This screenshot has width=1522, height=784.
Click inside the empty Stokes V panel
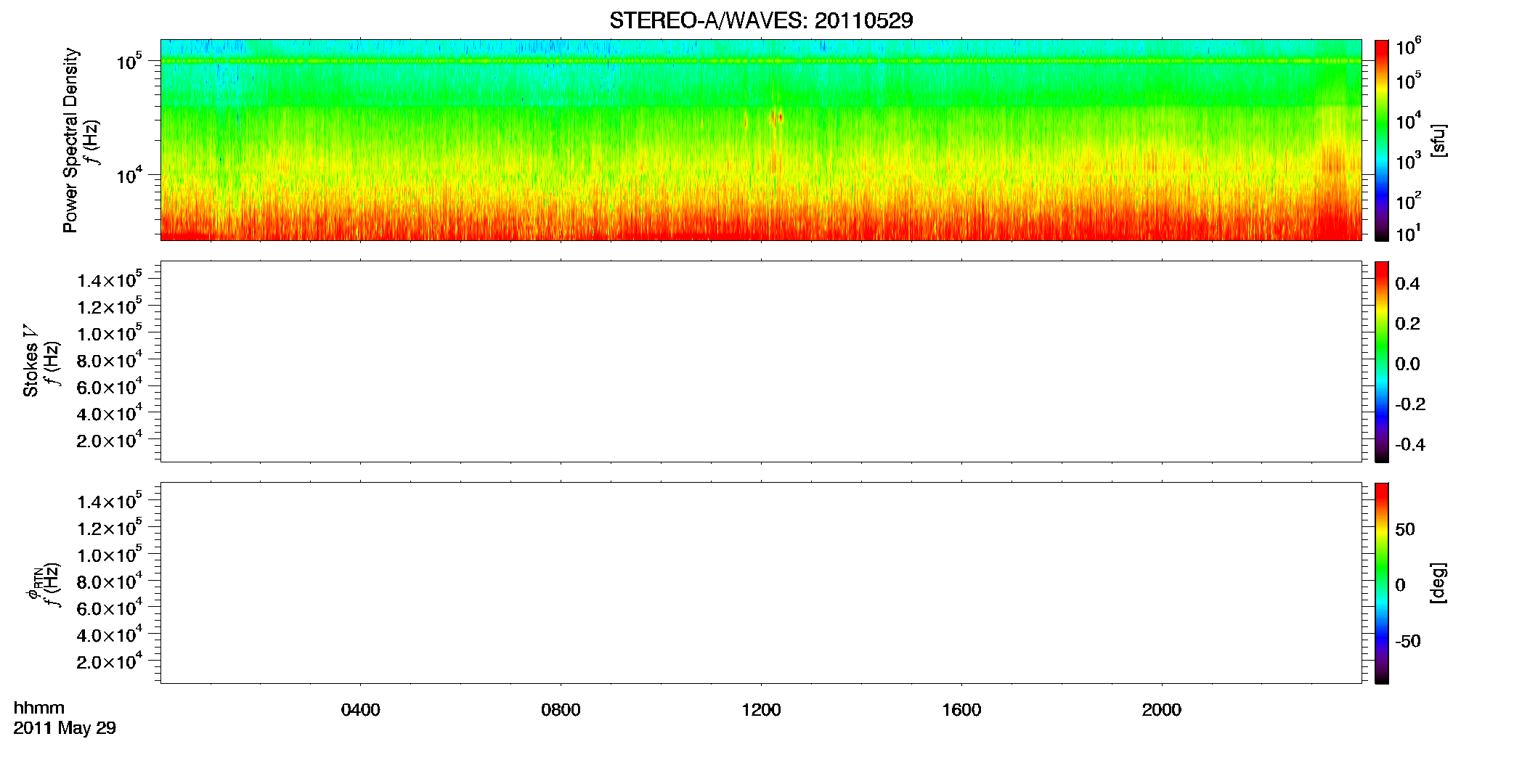tap(761, 362)
